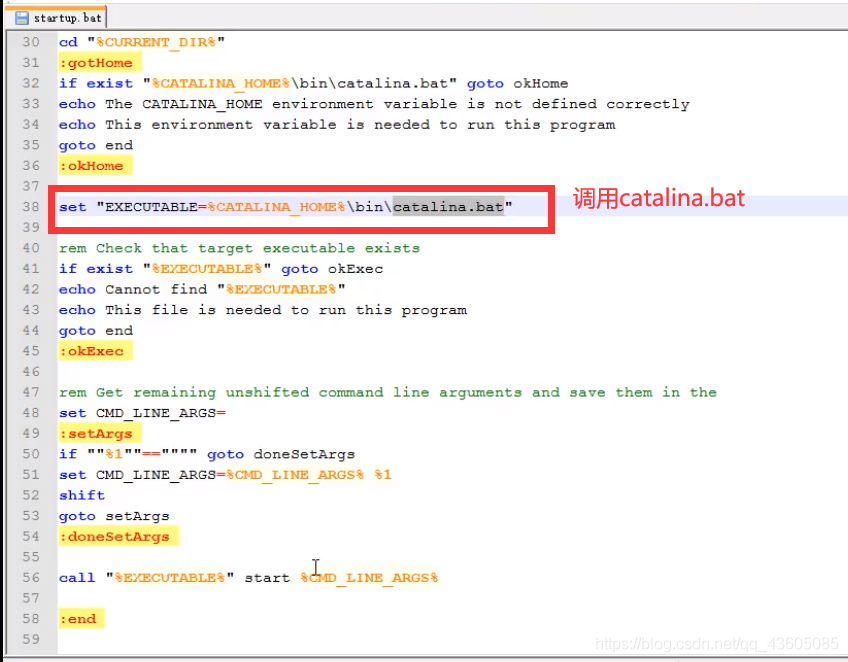
Task: Click the highlighted catalina.bat text on line 38
Action: click(x=448, y=207)
